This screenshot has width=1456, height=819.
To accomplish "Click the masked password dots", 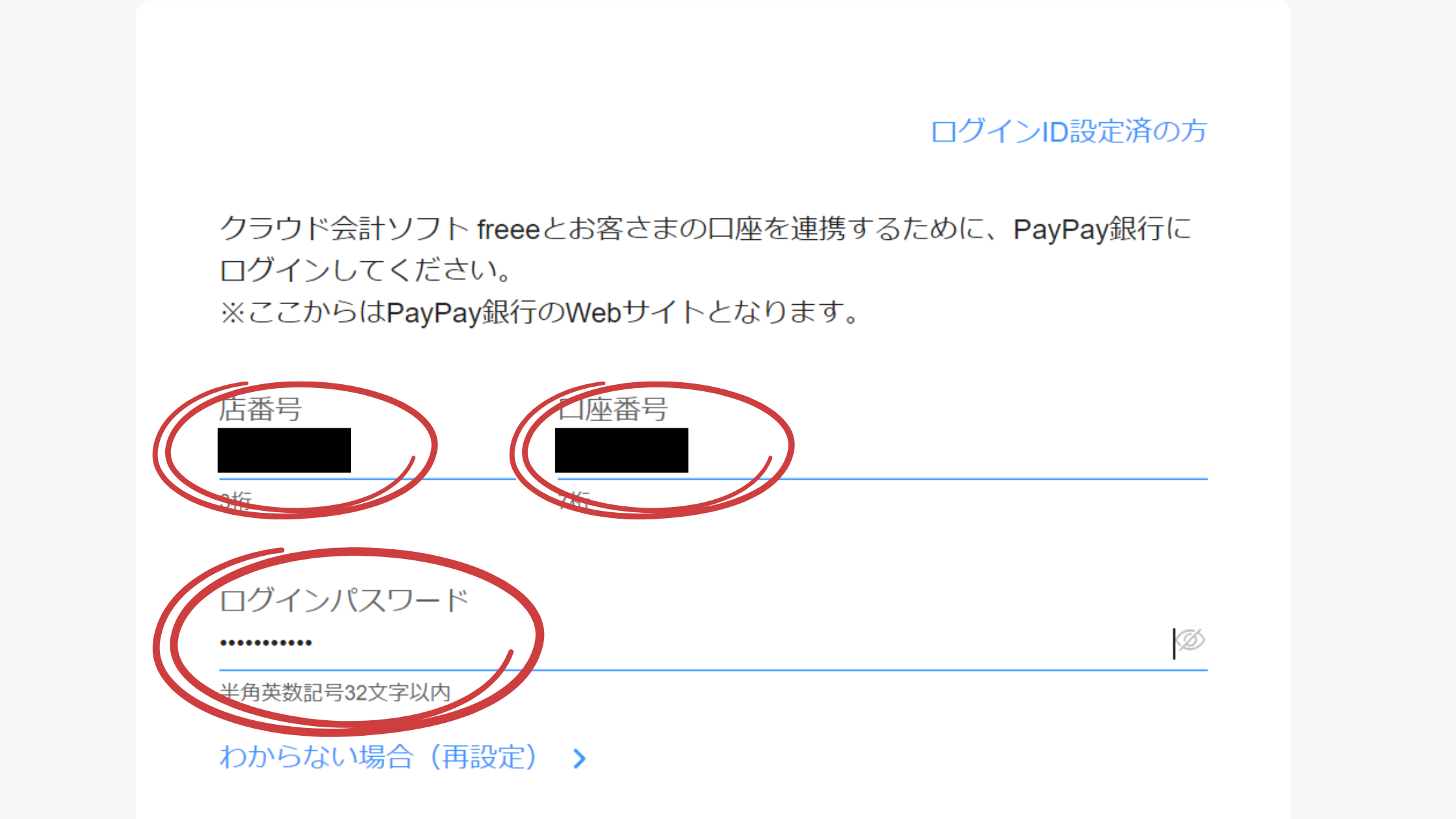I will (266, 643).
